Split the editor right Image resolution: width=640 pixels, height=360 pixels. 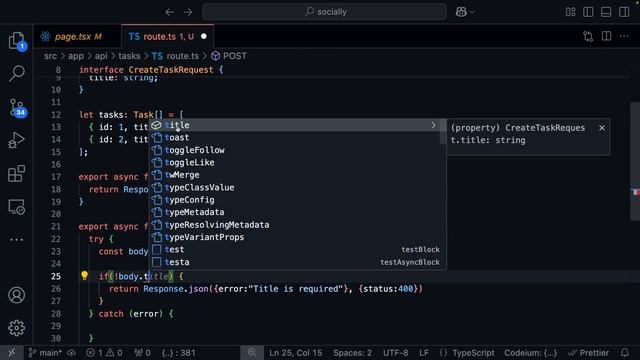(607, 36)
